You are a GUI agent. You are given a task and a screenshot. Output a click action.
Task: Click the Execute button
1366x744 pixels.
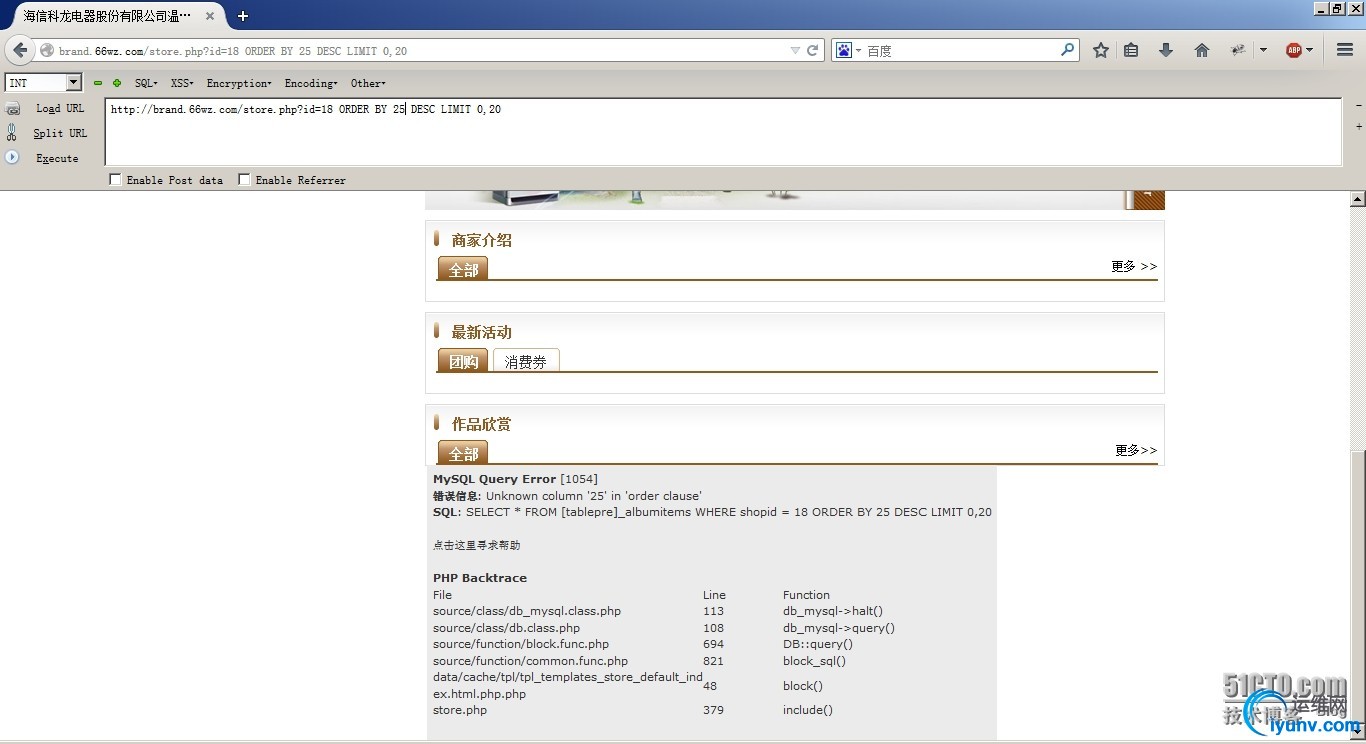[x=57, y=158]
